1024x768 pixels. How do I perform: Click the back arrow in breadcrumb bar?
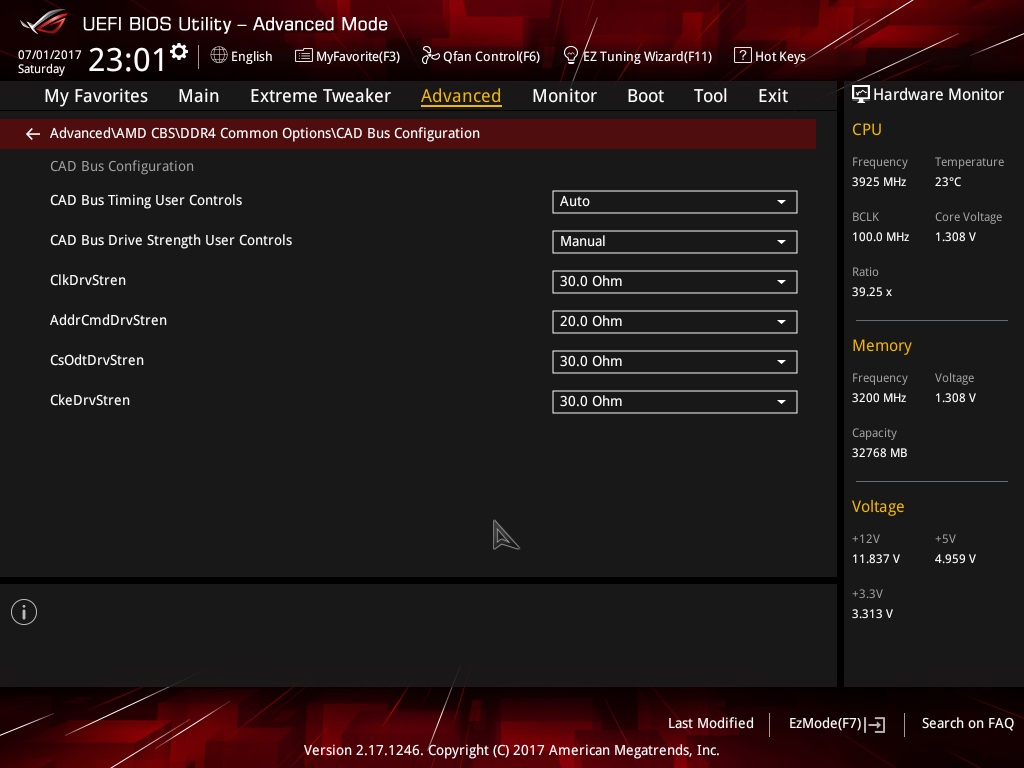tap(33, 134)
